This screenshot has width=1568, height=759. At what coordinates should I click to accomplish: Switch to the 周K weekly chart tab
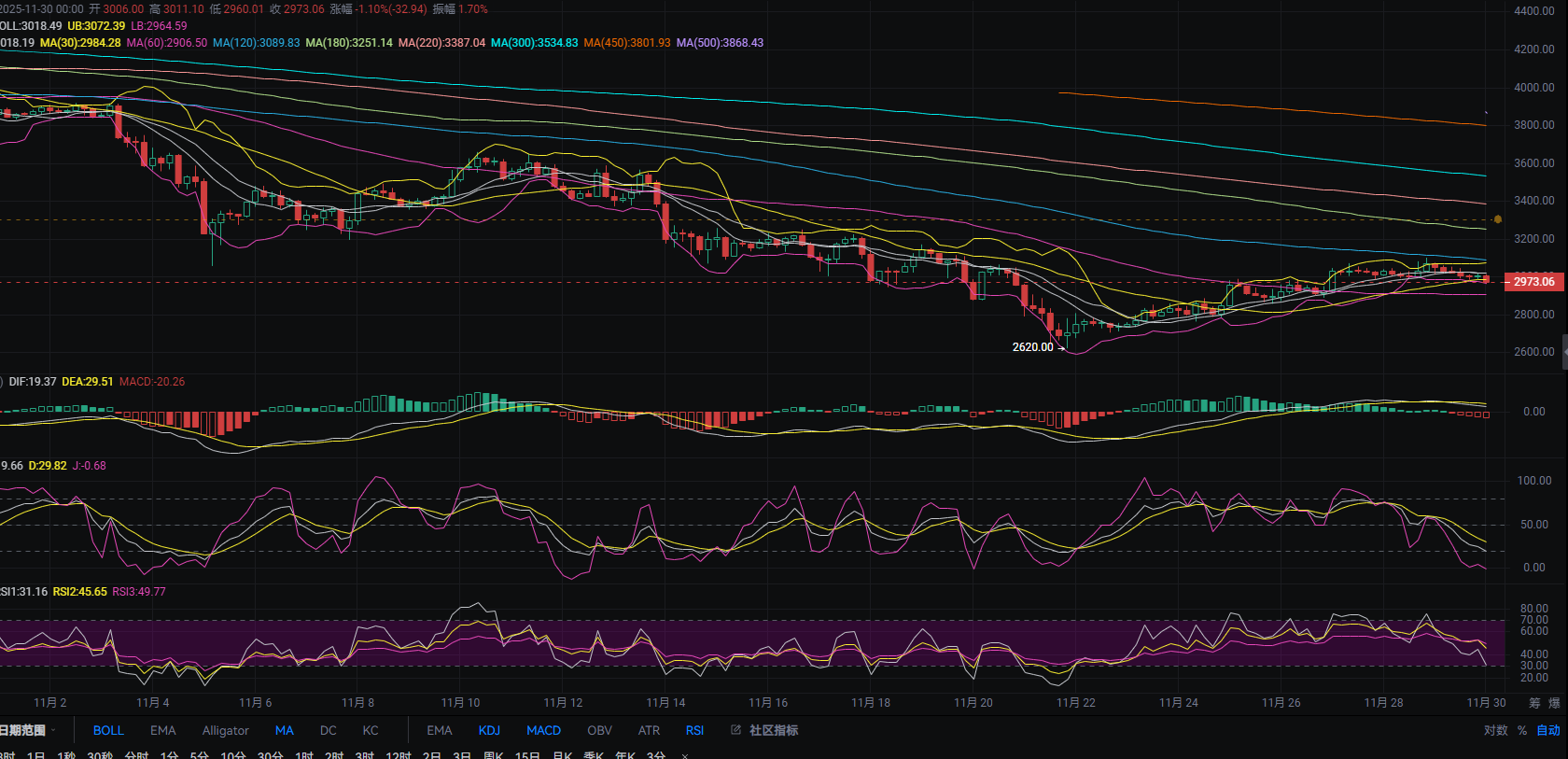[x=494, y=755]
